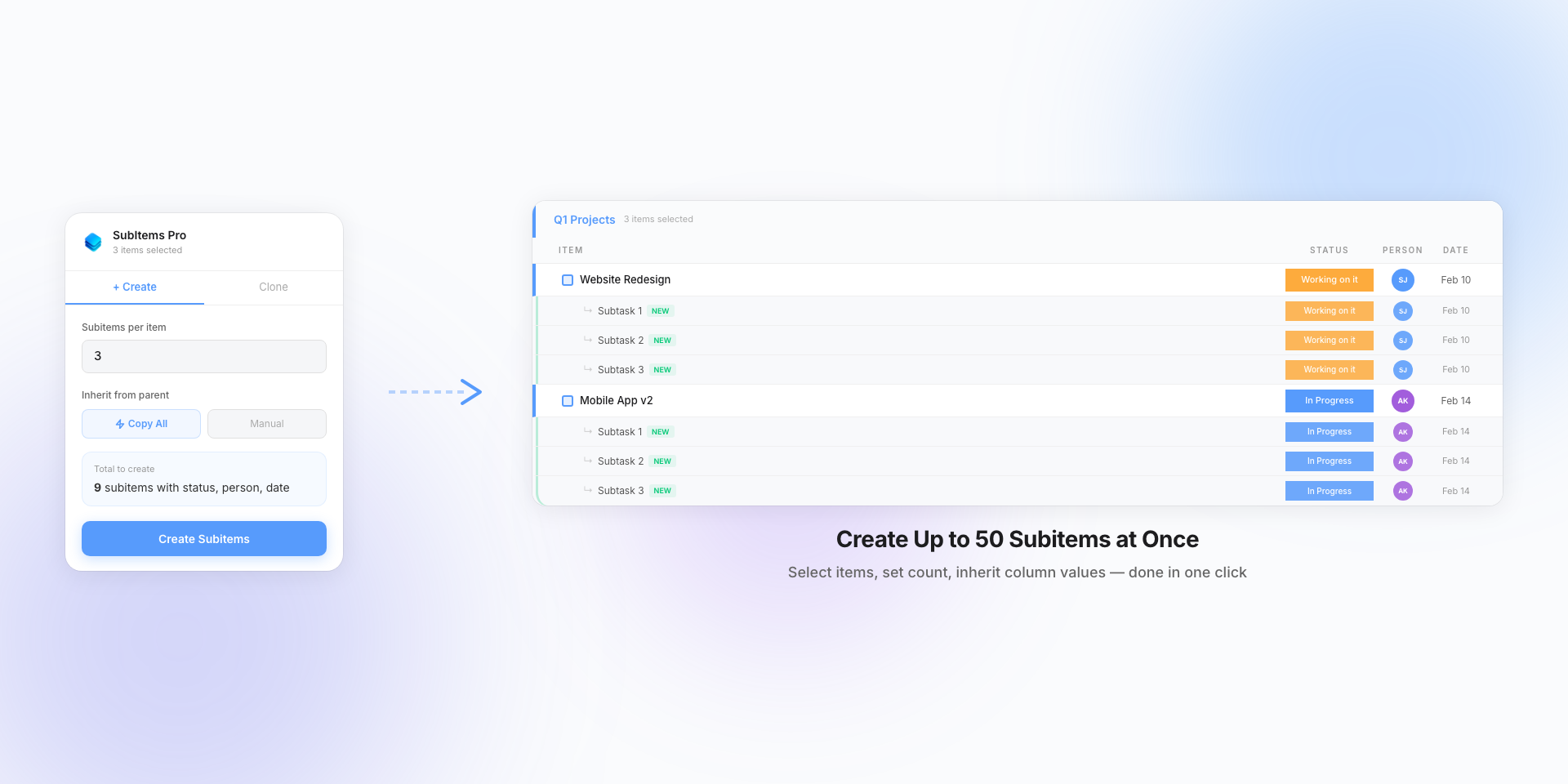Click the branch arrow icon beside Subtask 1
This screenshot has width=1568, height=784.
click(587, 310)
